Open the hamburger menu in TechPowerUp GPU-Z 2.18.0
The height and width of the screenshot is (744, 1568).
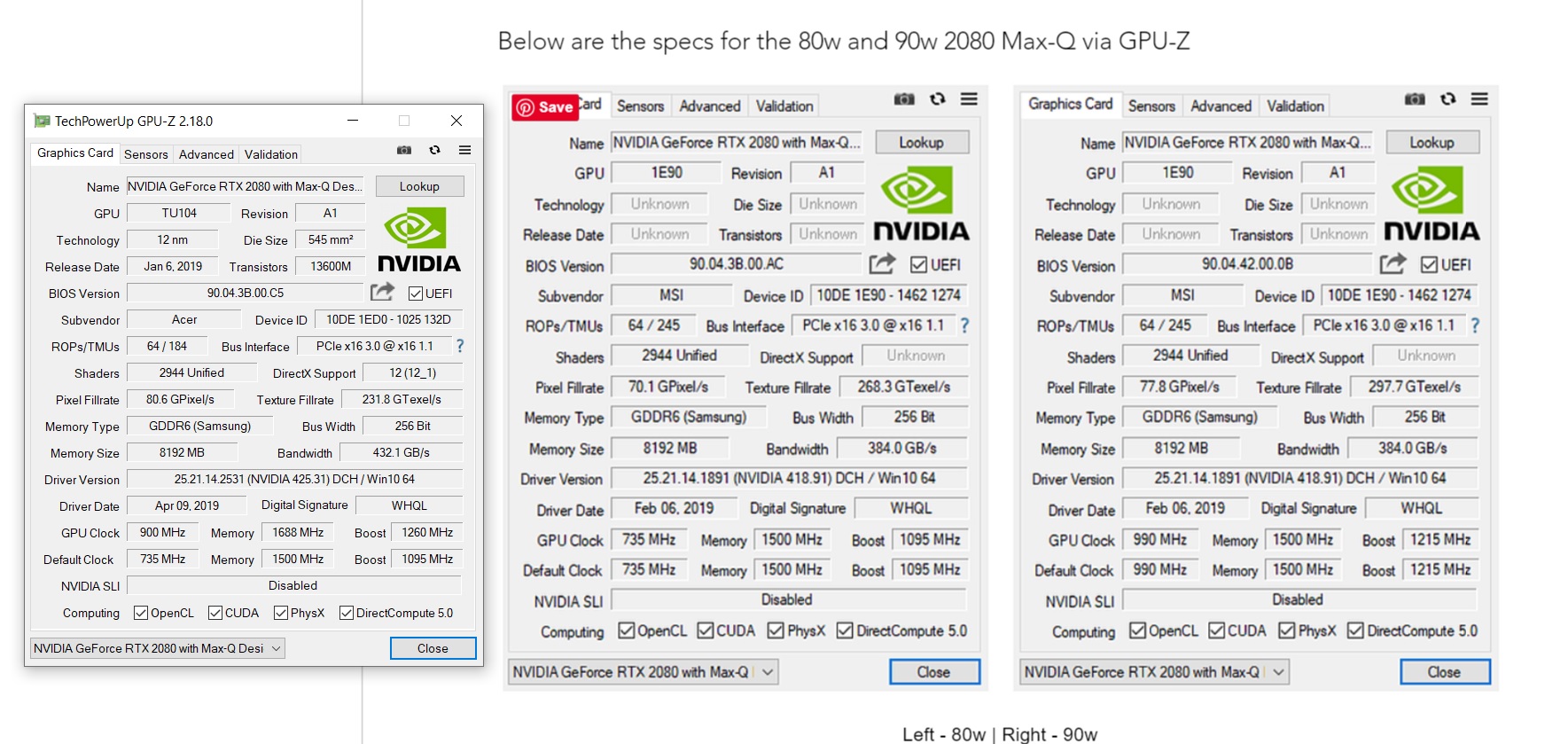click(x=464, y=151)
